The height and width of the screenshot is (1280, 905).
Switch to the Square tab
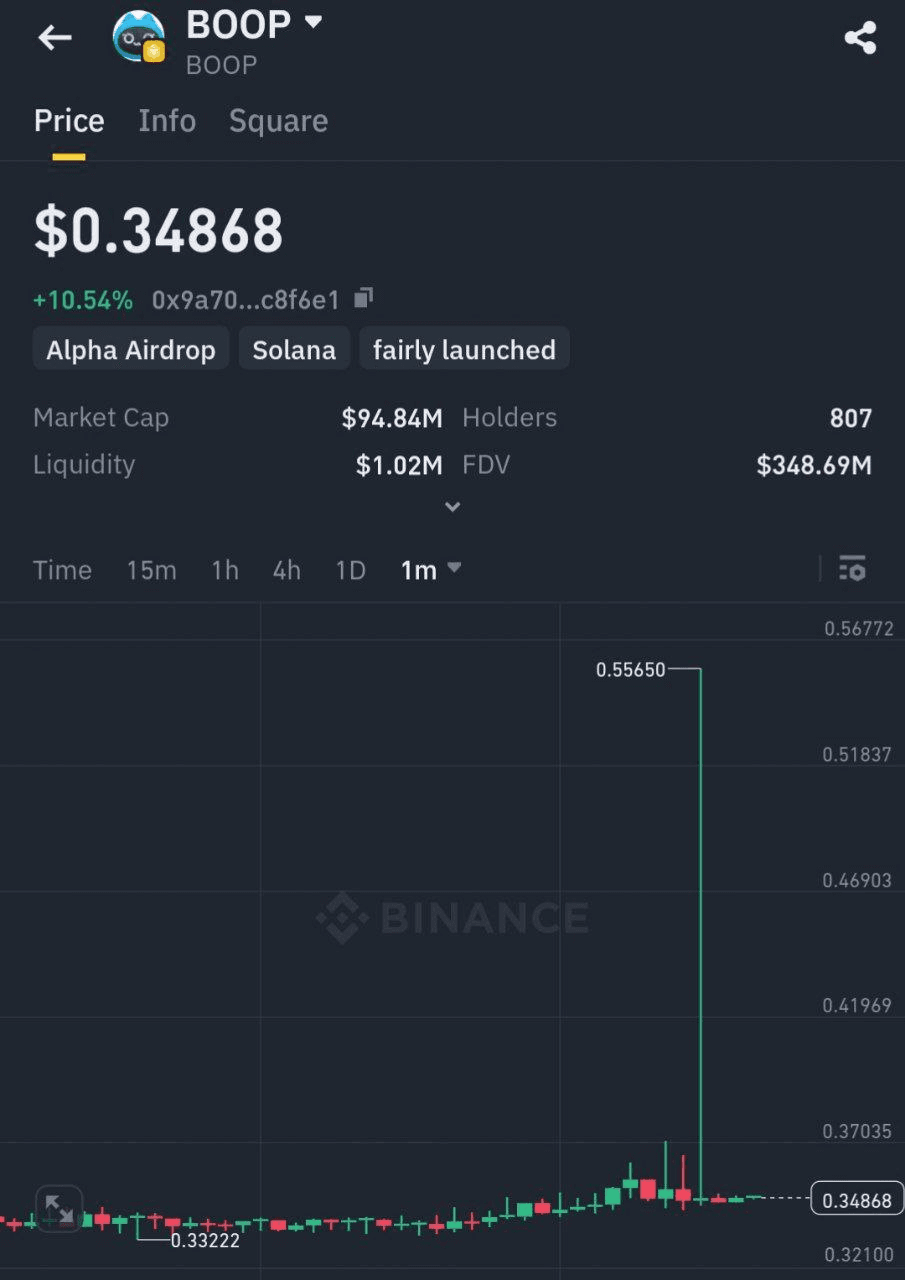(278, 121)
